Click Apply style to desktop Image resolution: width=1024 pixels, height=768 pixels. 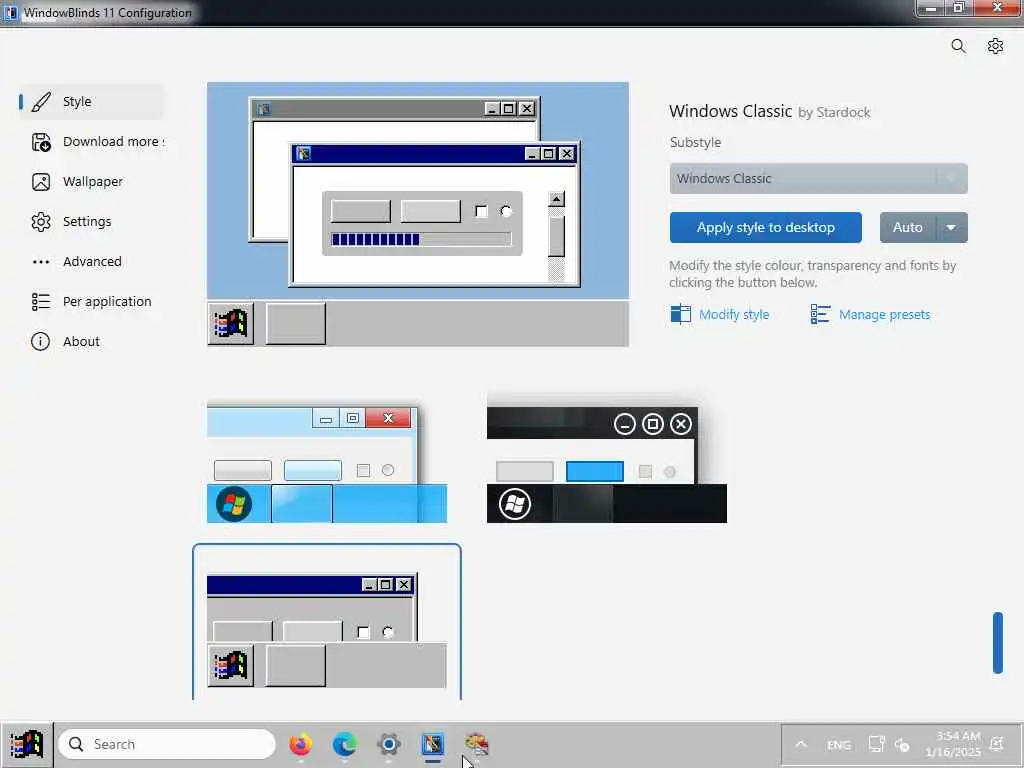pos(765,227)
